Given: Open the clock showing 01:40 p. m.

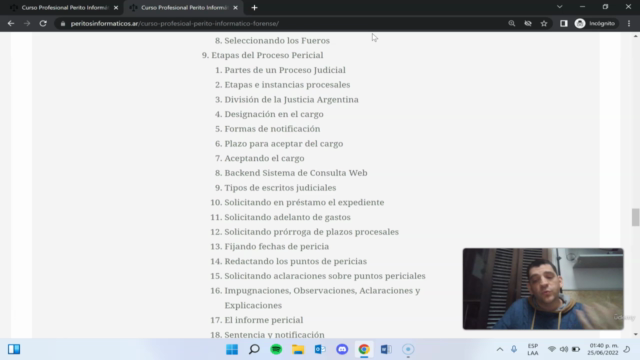Looking at the screenshot, I should click(x=603, y=349).
